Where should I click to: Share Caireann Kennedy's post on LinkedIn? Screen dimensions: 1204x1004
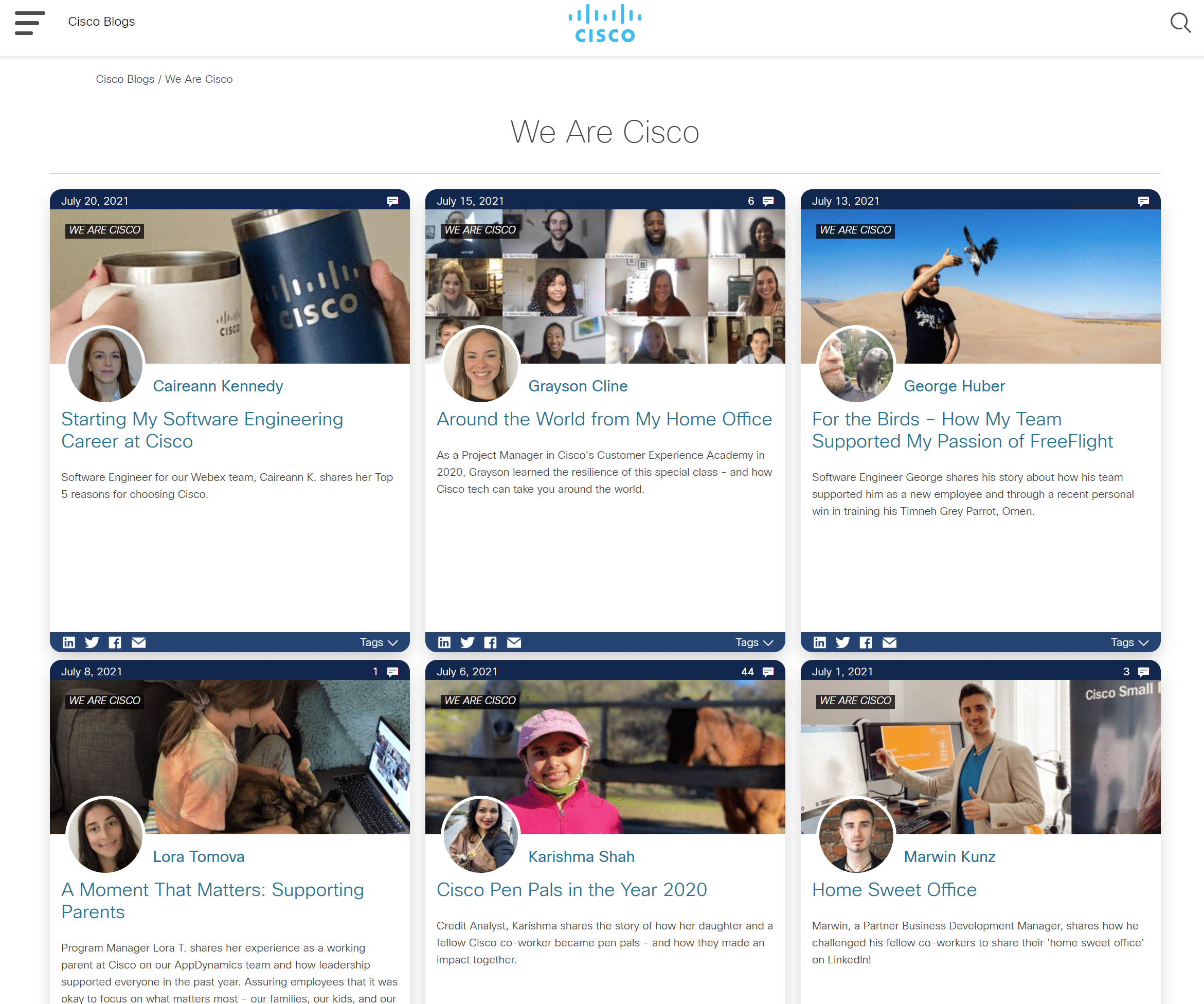pos(69,643)
